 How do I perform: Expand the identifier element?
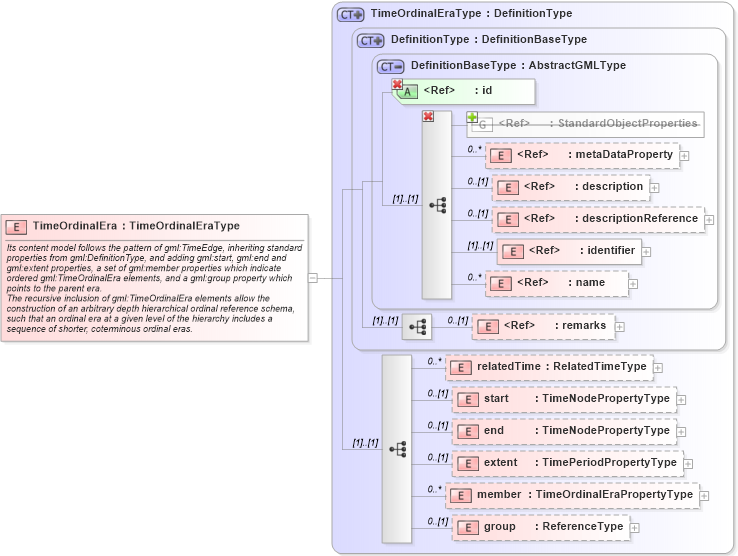point(646,252)
